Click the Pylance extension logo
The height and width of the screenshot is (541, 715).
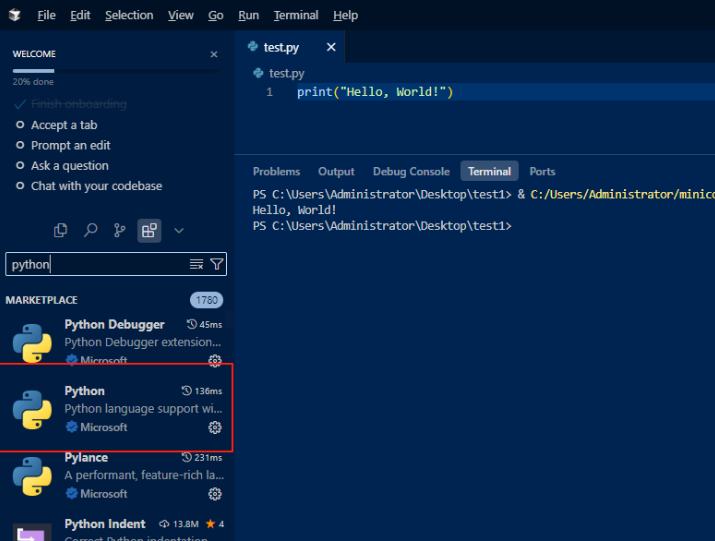point(32,476)
